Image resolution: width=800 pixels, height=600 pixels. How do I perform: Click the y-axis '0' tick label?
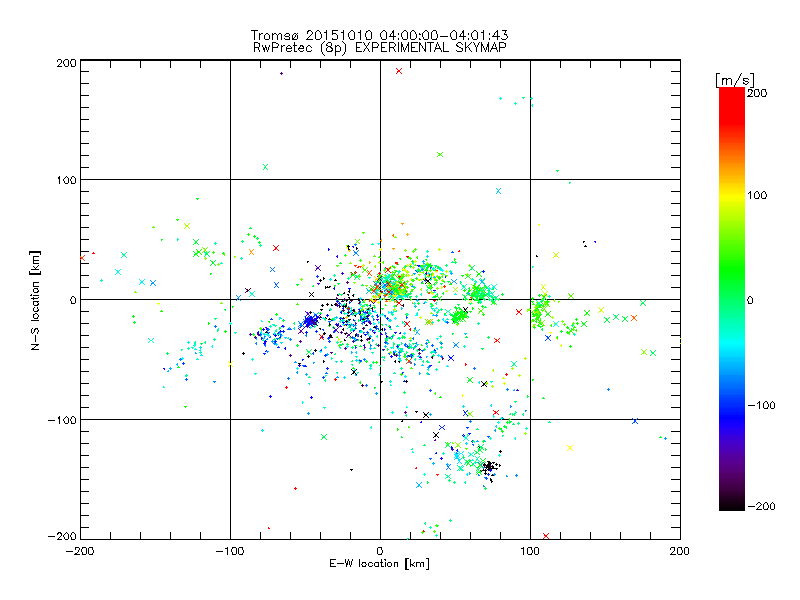[x=73, y=300]
